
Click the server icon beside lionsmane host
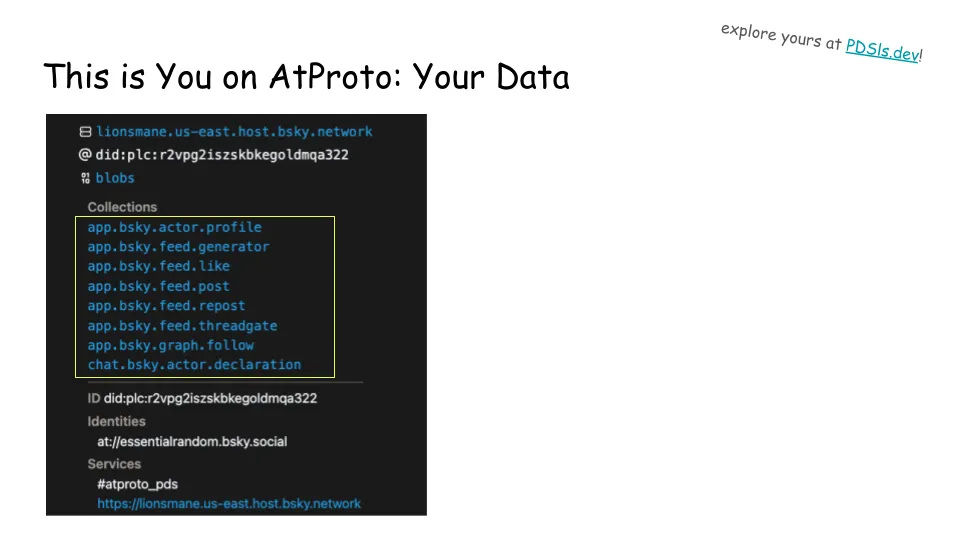coord(86,132)
